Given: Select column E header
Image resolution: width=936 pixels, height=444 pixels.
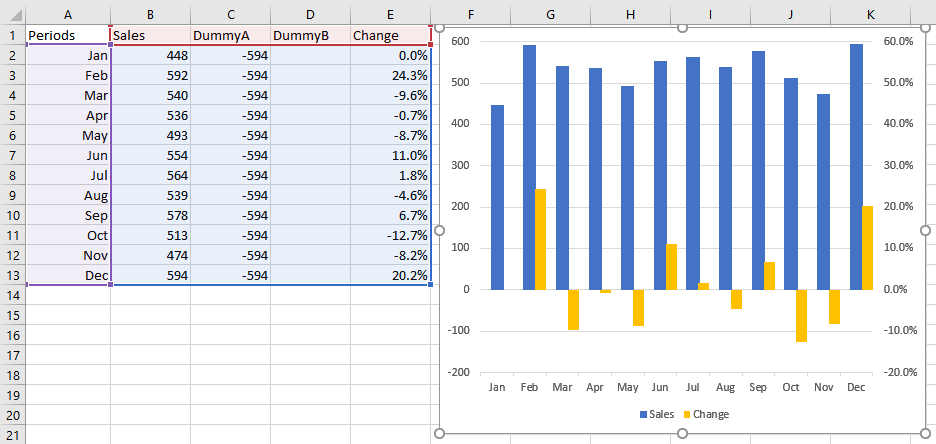Looking at the screenshot, I should (390, 13).
